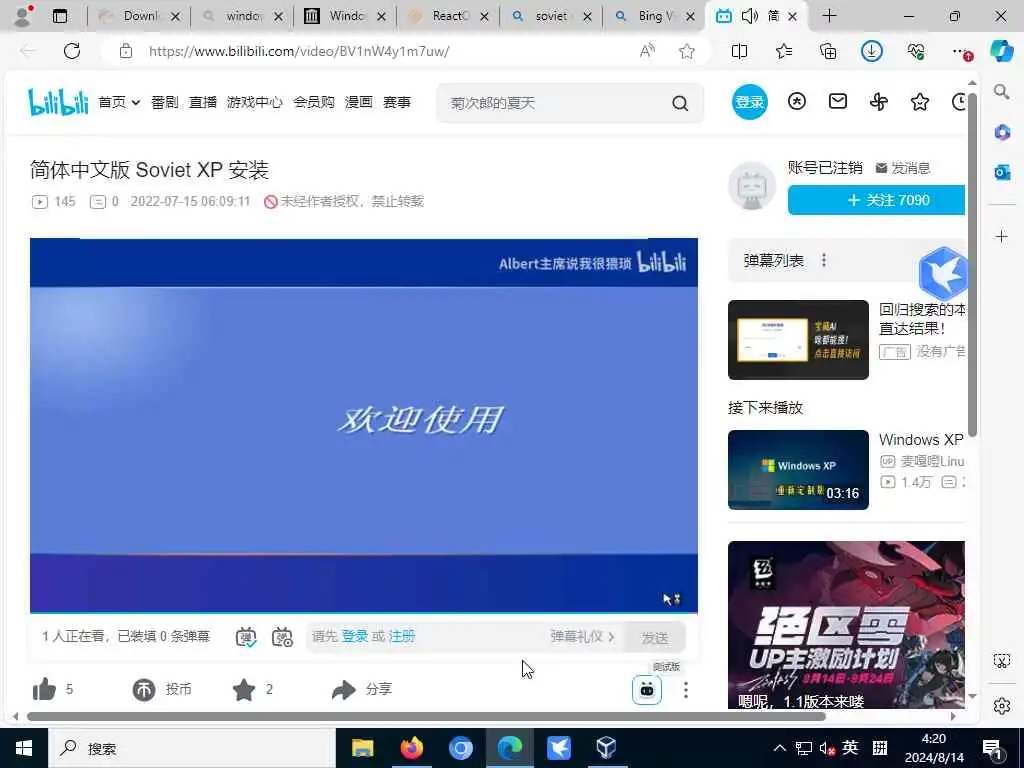Open the dynamics pinwheel icon
Image resolution: width=1024 pixels, height=768 pixels.
pos(879,101)
